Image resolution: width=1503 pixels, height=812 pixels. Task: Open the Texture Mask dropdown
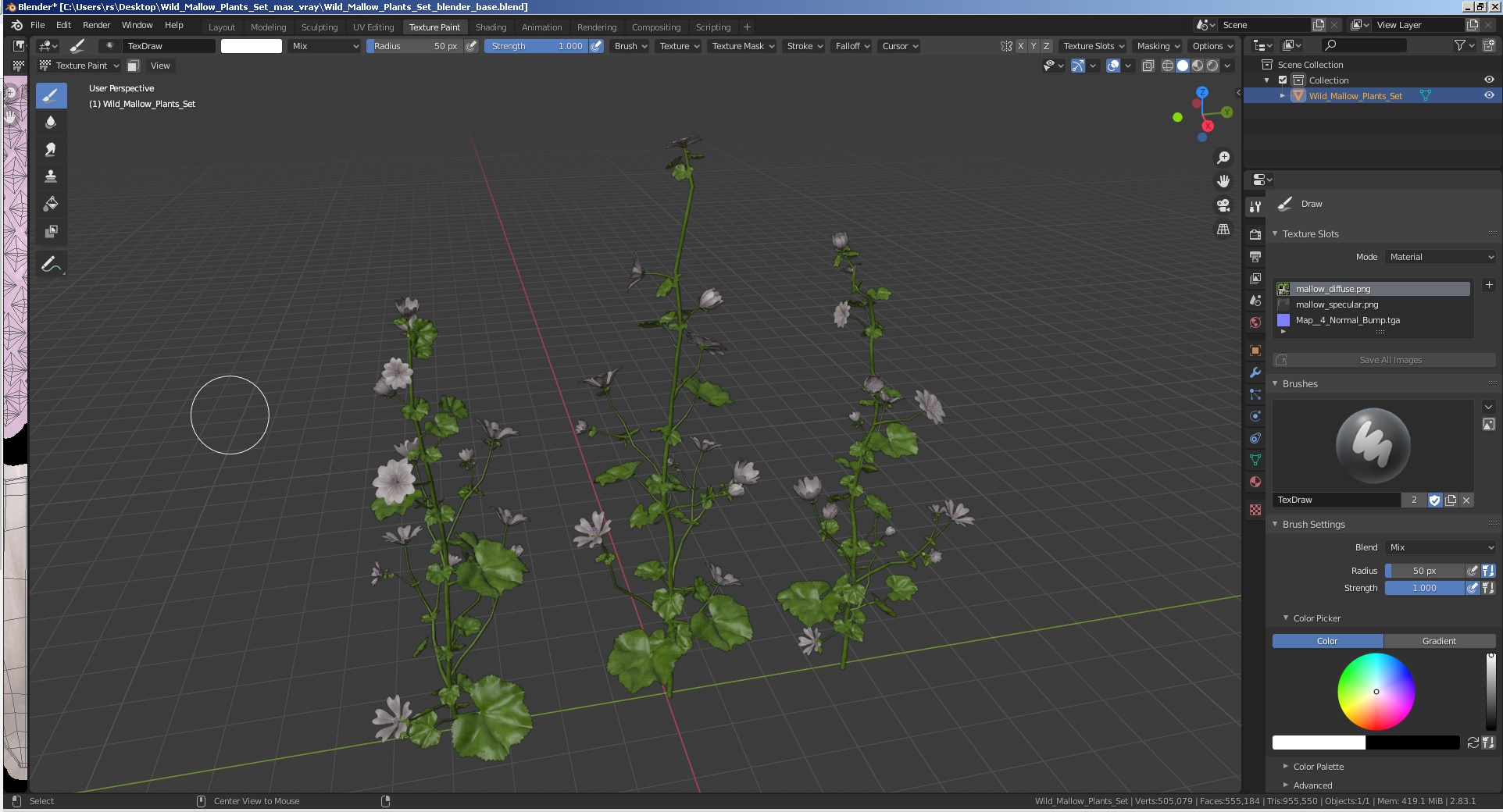pyautogui.click(x=743, y=46)
